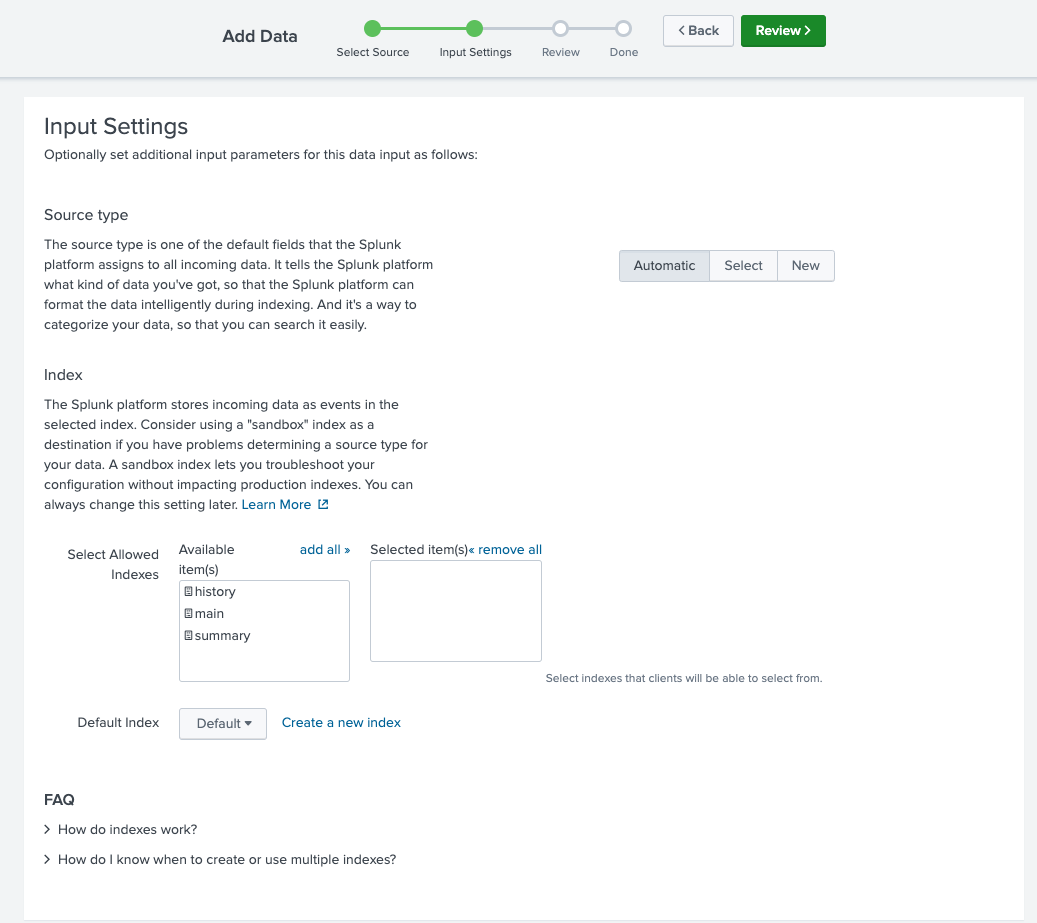This screenshot has height=923, width=1037.
Task: Open "Create a new index" link
Action: [341, 722]
